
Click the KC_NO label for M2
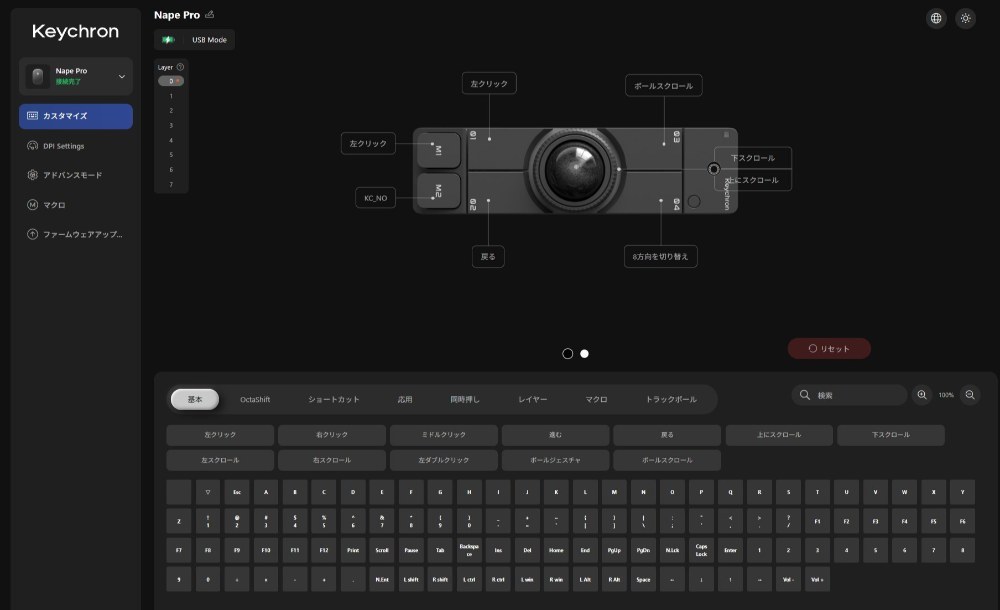(x=376, y=198)
